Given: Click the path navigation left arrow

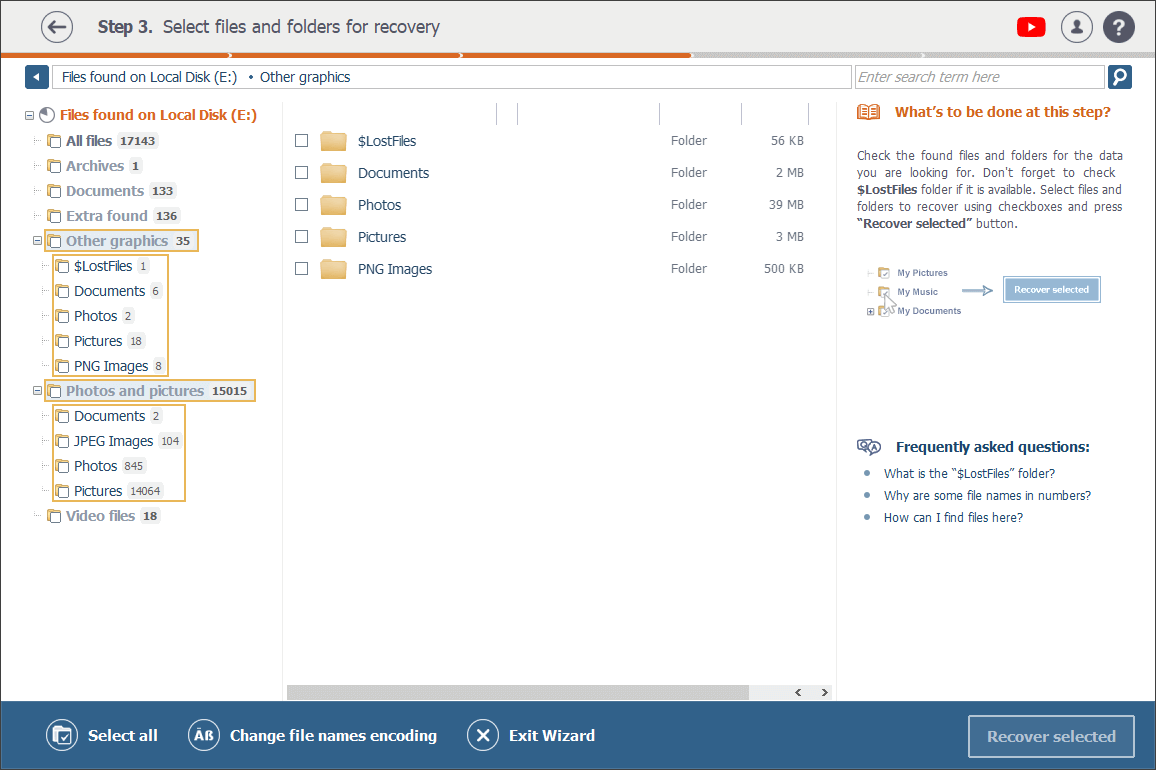Looking at the screenshot, I should coord(37,77).
